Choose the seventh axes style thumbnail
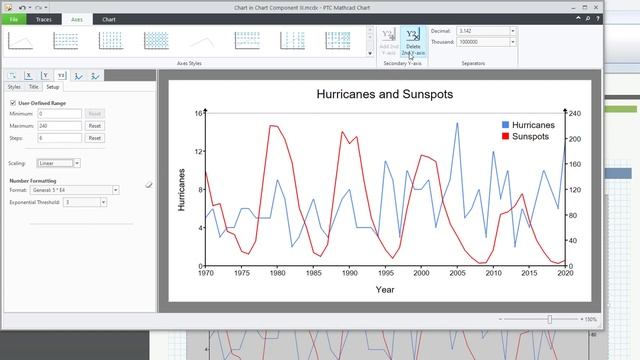This screenshot has height=360, width=640. (x=293, y=41)
